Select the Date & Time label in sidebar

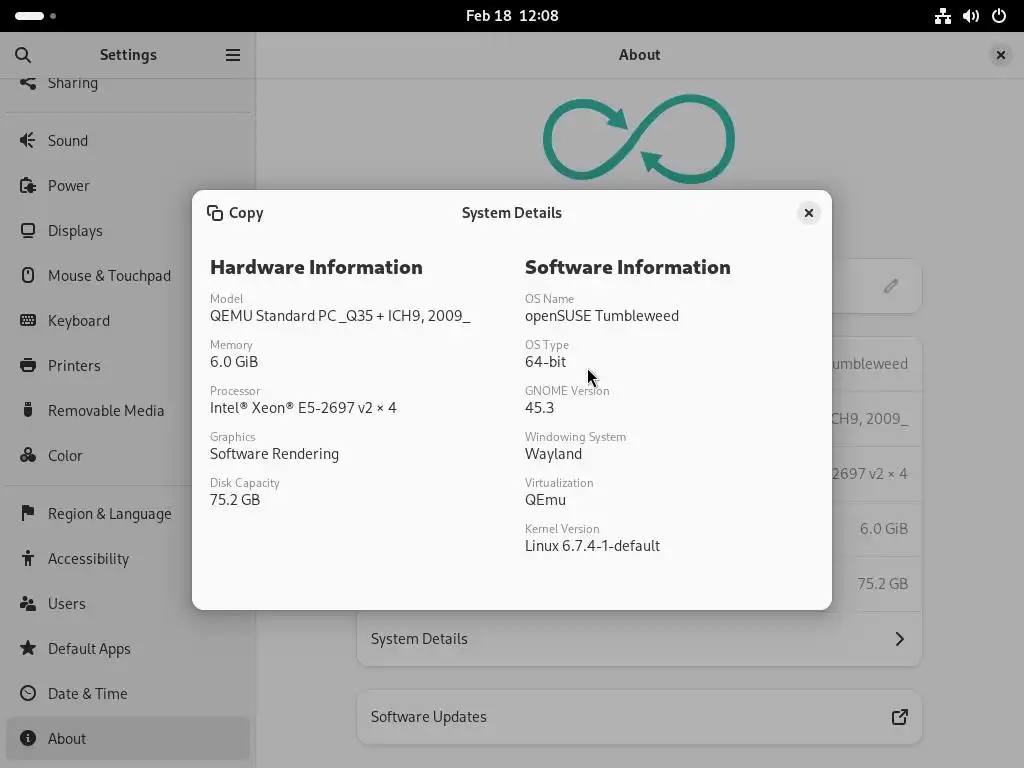tap(88, 694)
